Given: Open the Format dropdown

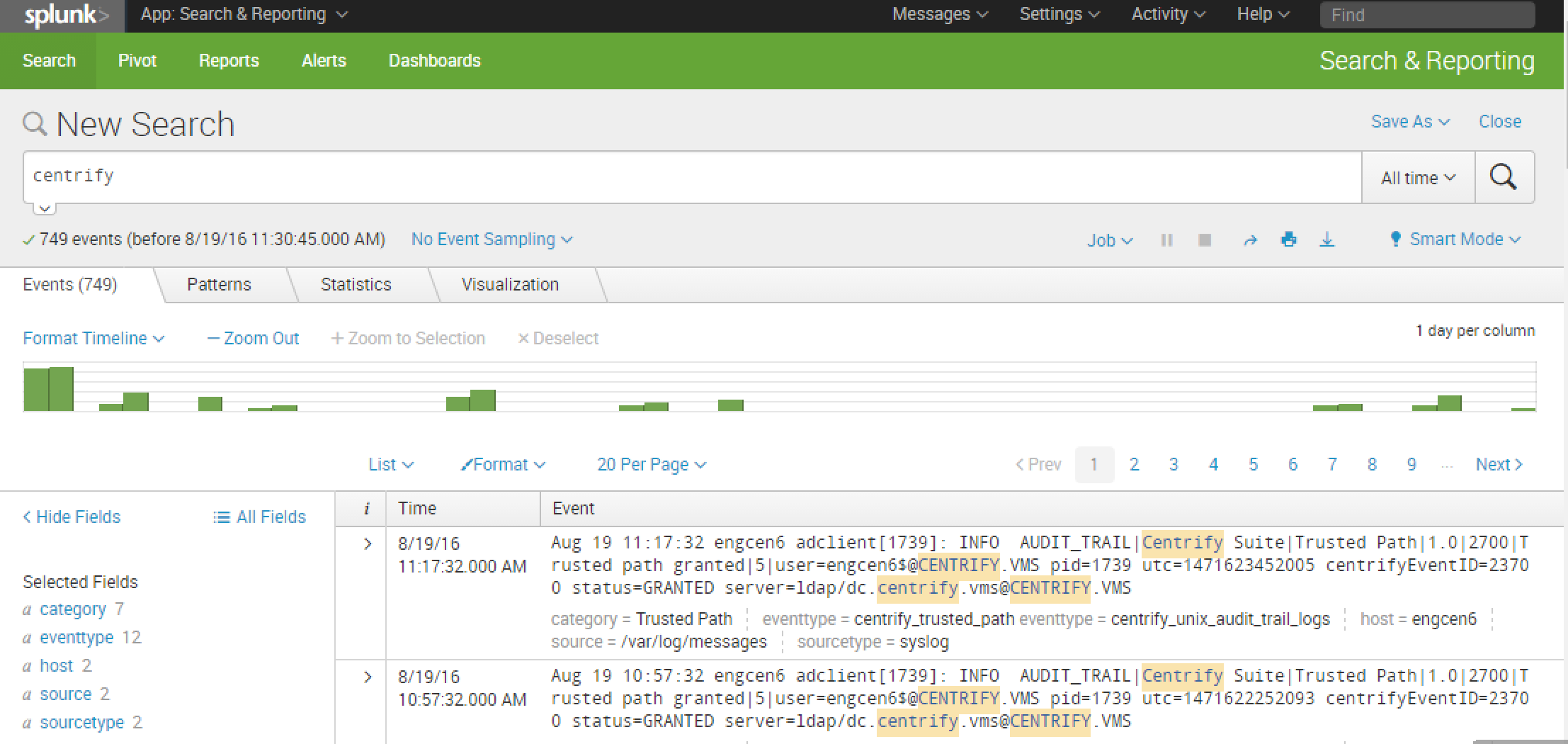Looking at the screenshot, I should click(503, 465).
